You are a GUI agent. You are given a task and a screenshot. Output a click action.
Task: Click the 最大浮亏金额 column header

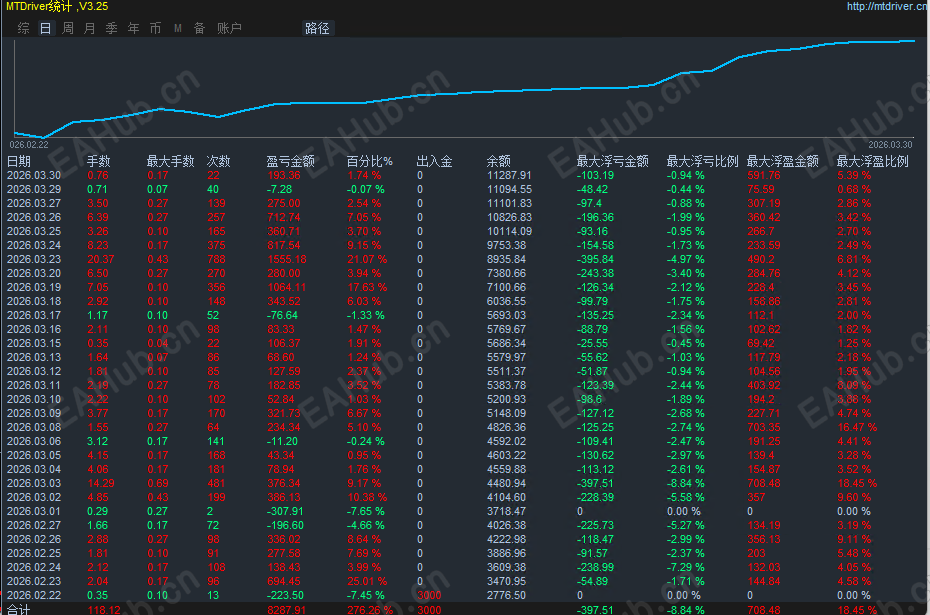point(612,161)
